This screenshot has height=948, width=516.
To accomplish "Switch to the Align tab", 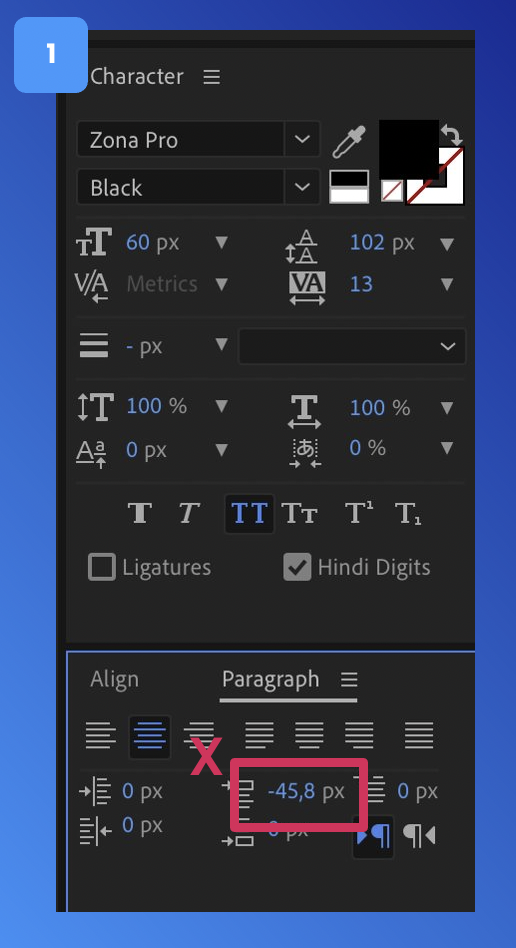I will click(114, 679).
